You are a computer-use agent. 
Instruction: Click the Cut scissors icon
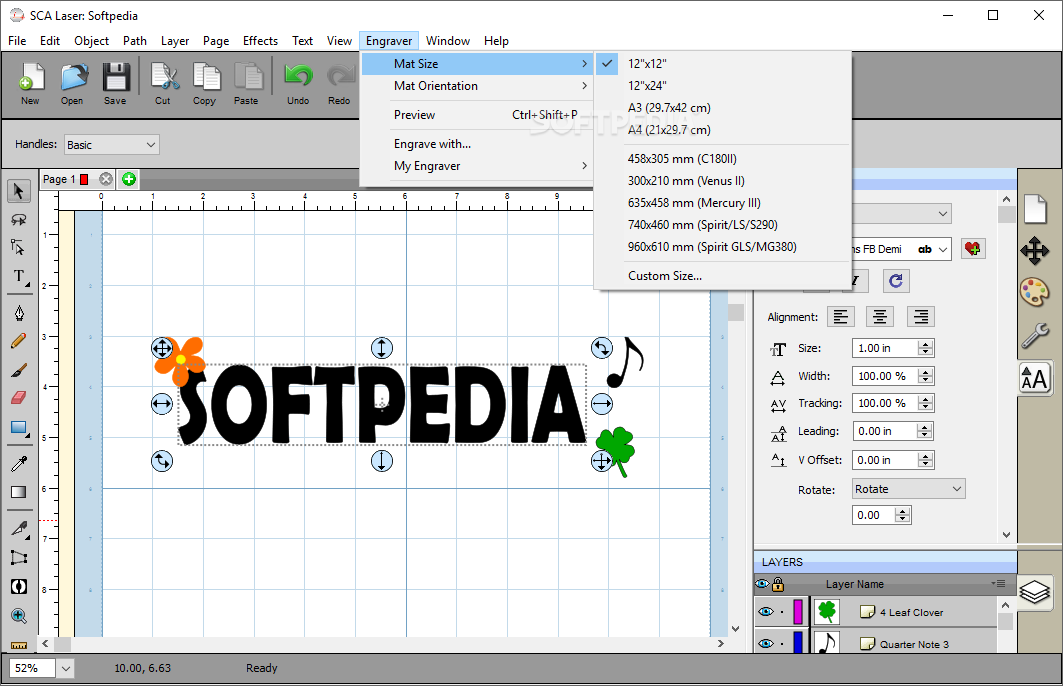pyautogui.click(x=163, y=83)
